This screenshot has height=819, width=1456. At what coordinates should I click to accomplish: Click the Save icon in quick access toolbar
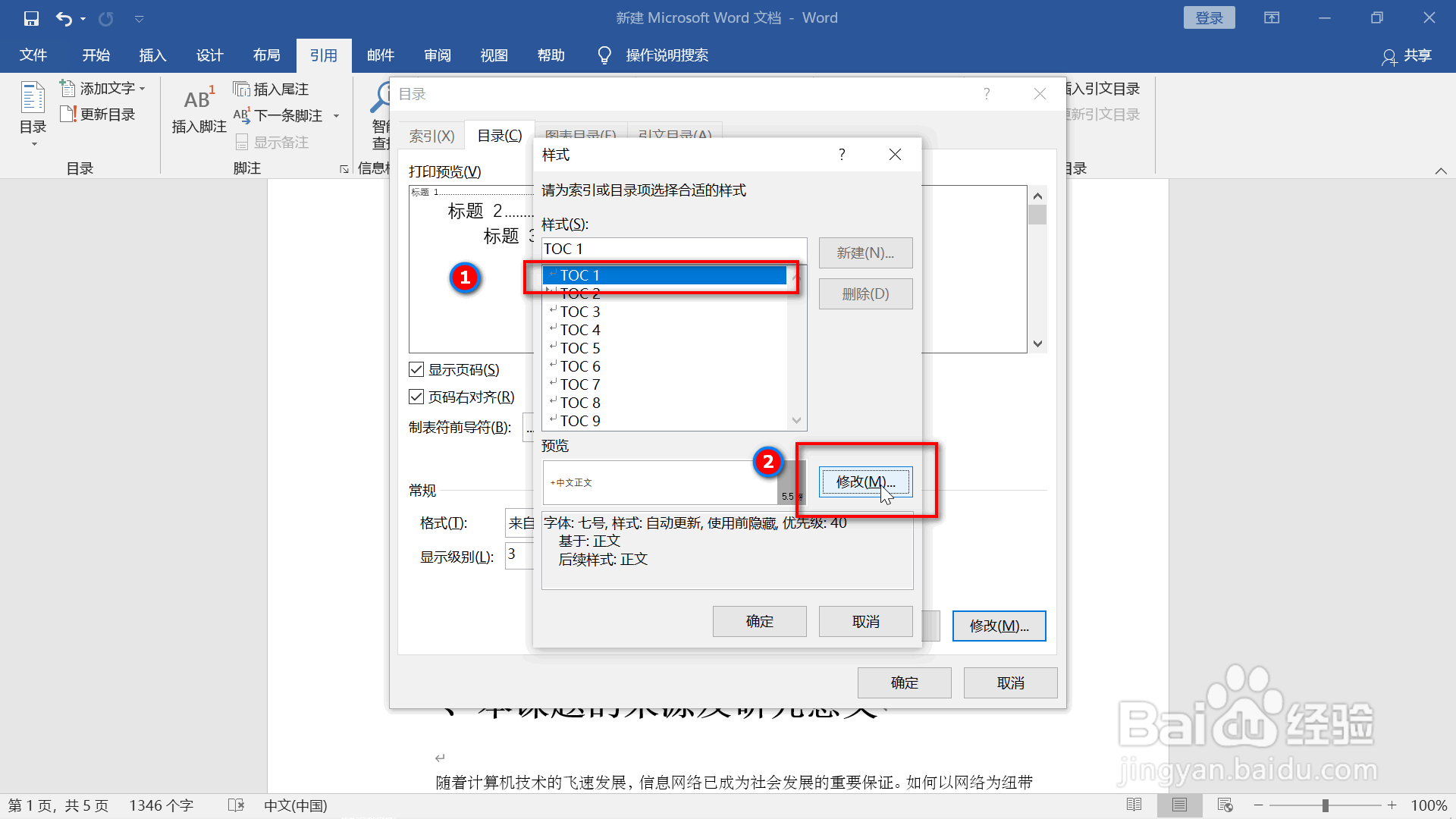tap(31, 18)
